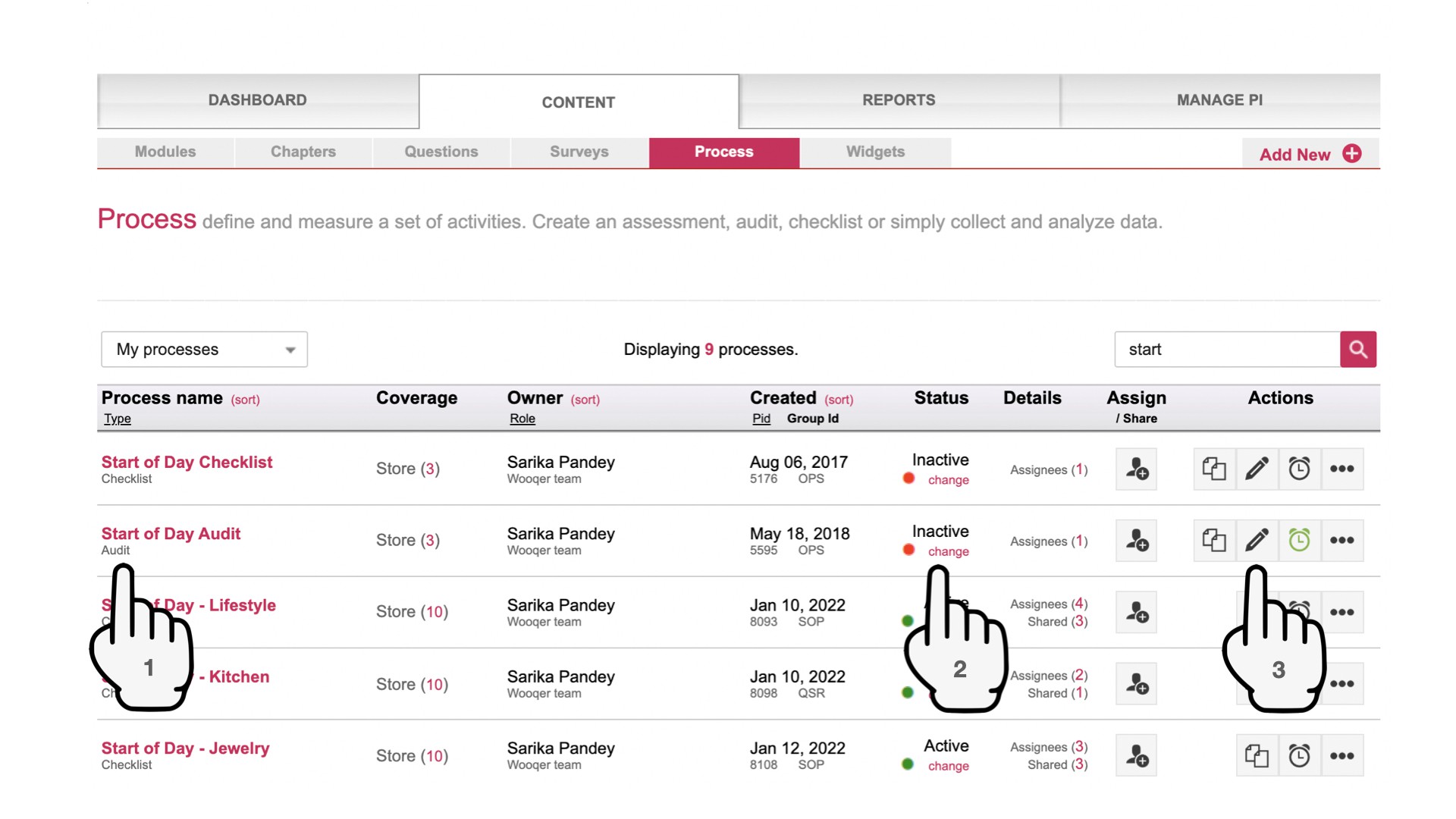
Task: Open the more actions ellipsis for Start of Day Jewelry
Action: point(1343,755)
